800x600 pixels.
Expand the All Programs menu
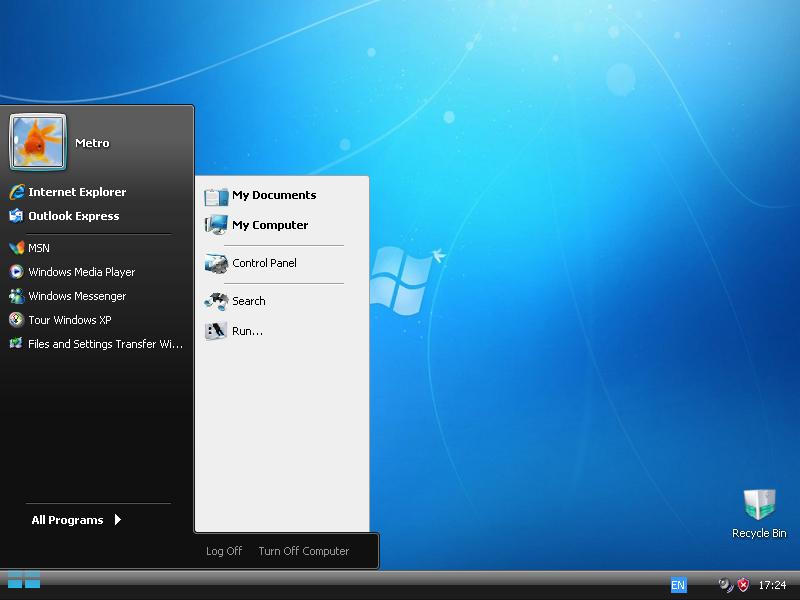[x=67, y=519]
